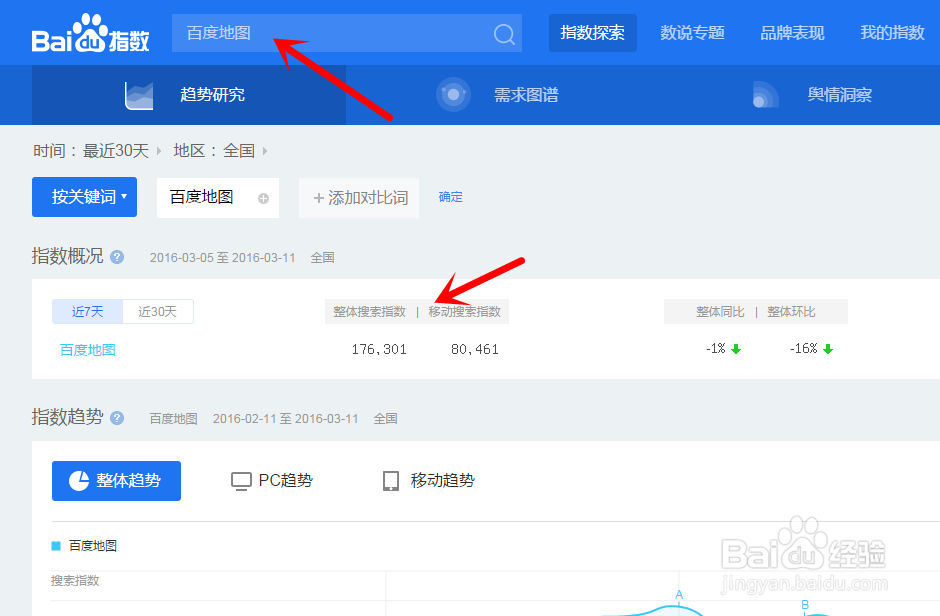Select the PC趋势 monitor icon

click(241, 481)
